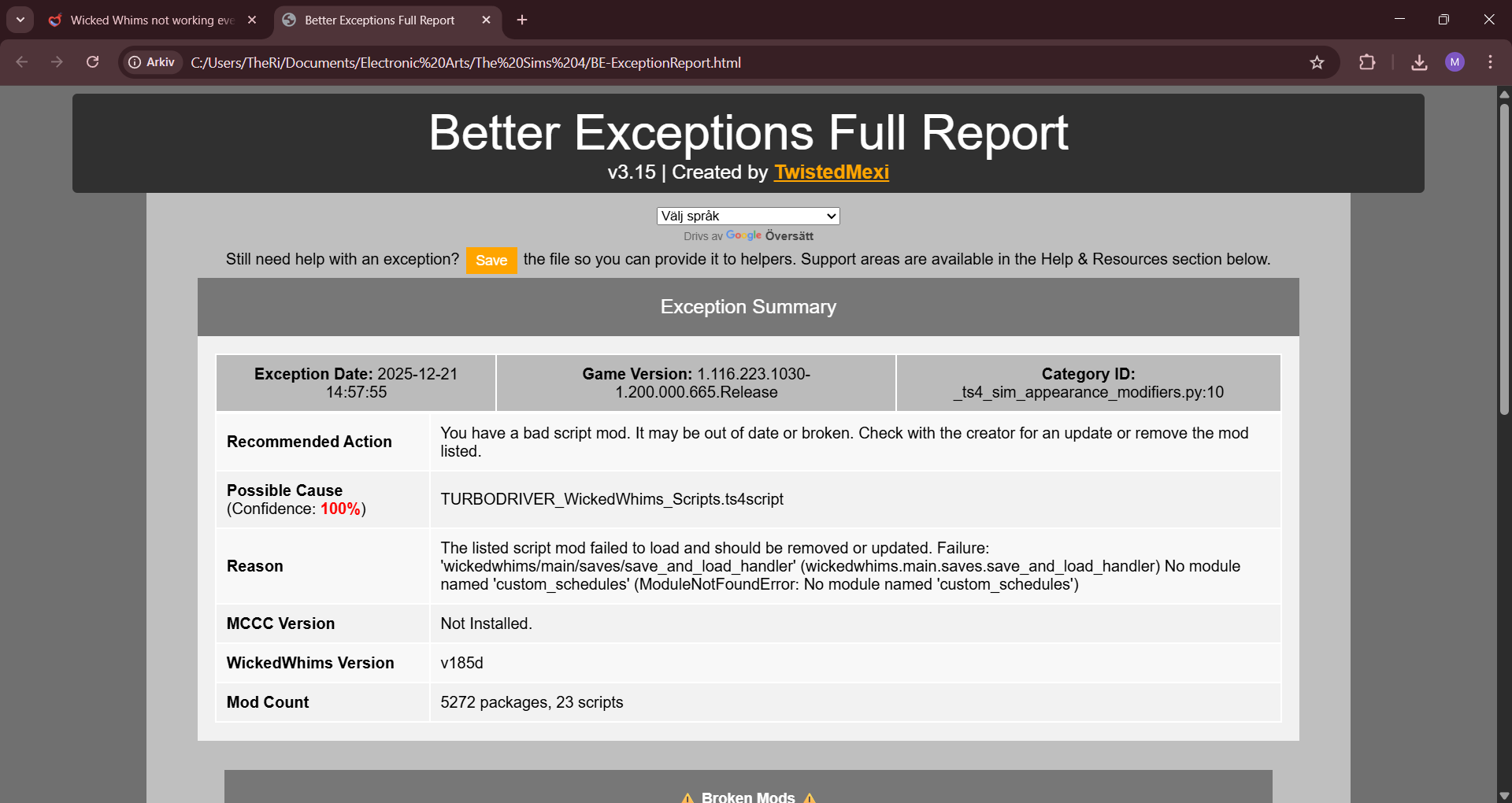Click the MCCC Version Not Installed value

[x=486, y=624]
